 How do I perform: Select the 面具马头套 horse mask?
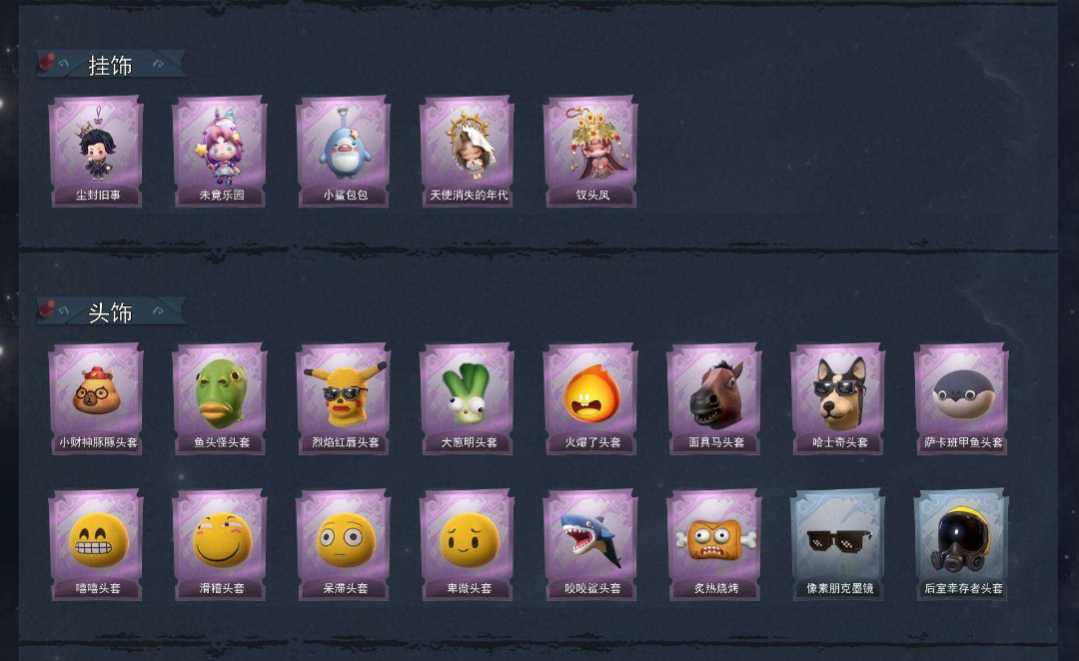(x=714, y=399)
